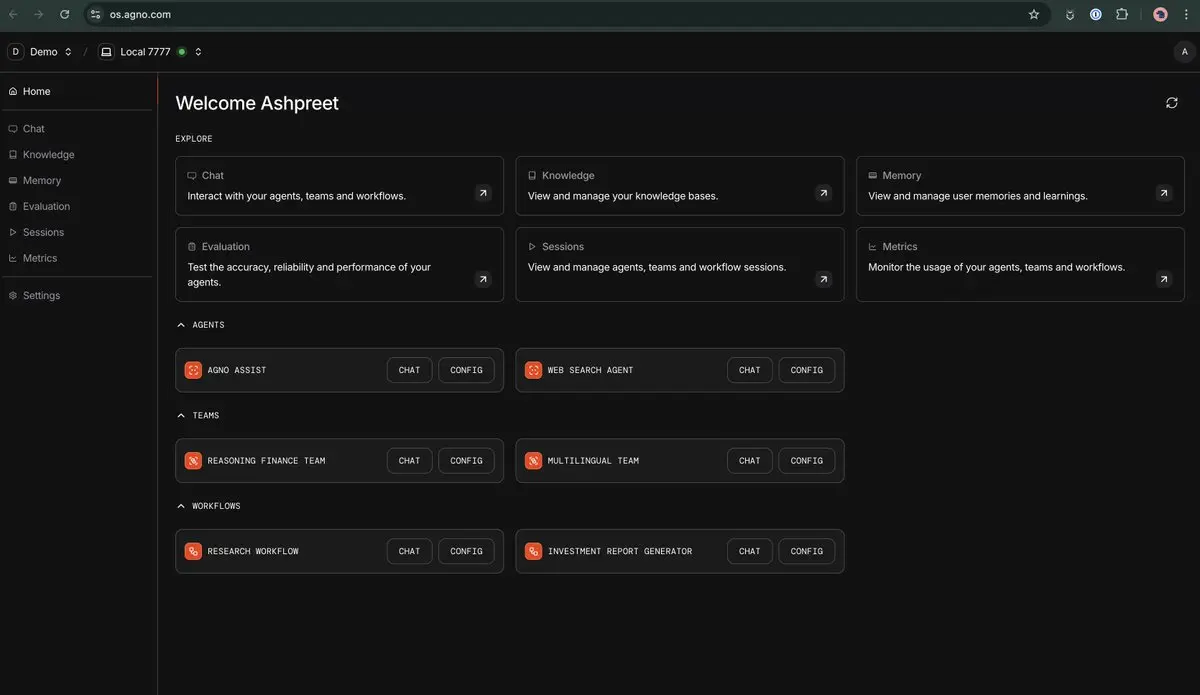Viewport: 1200px width, 695px height.
Task: Click Config button for Web Search Agent
Action: [x=807, y=370]
